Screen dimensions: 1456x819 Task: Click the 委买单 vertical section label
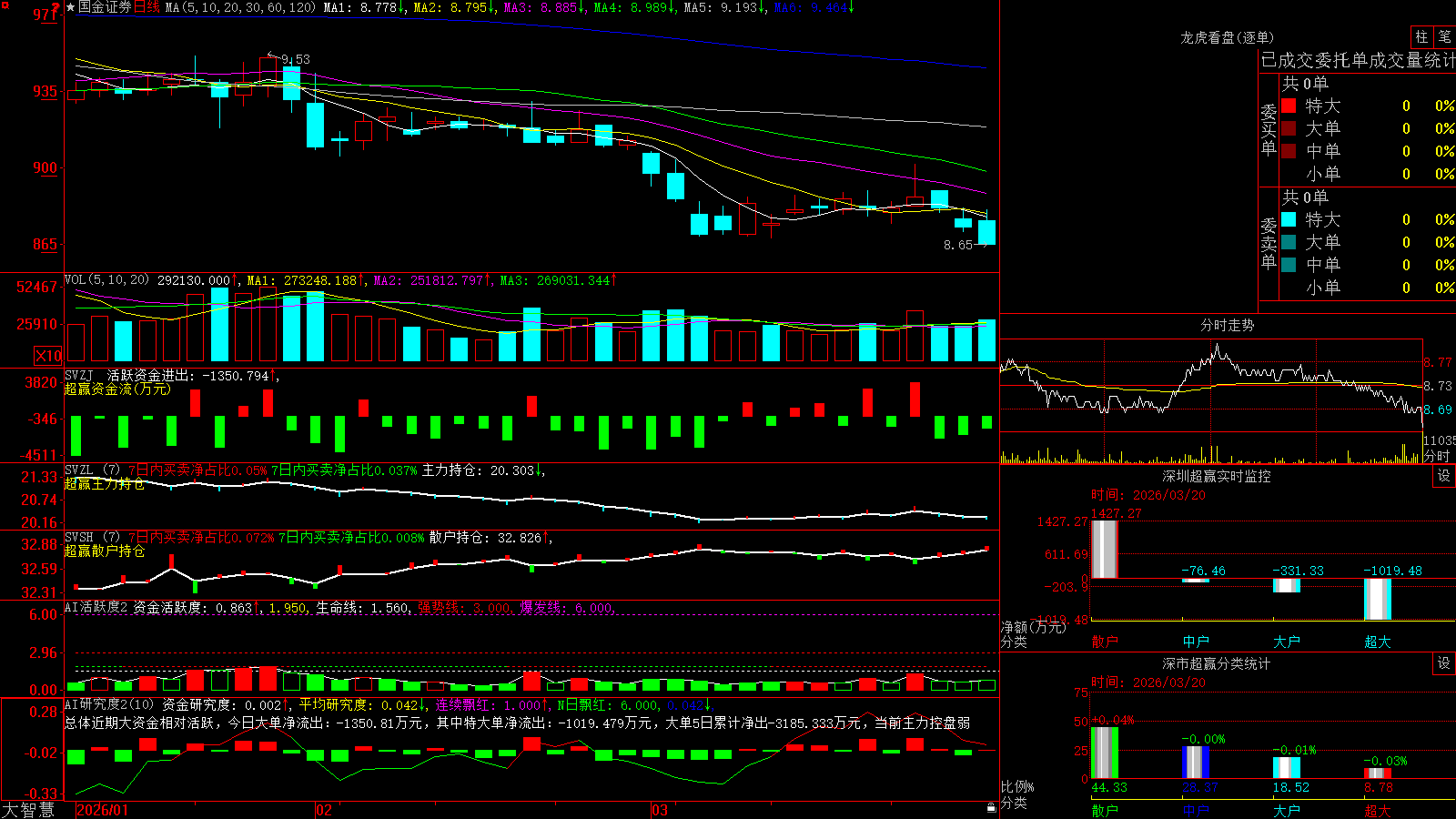[1269, 130]
